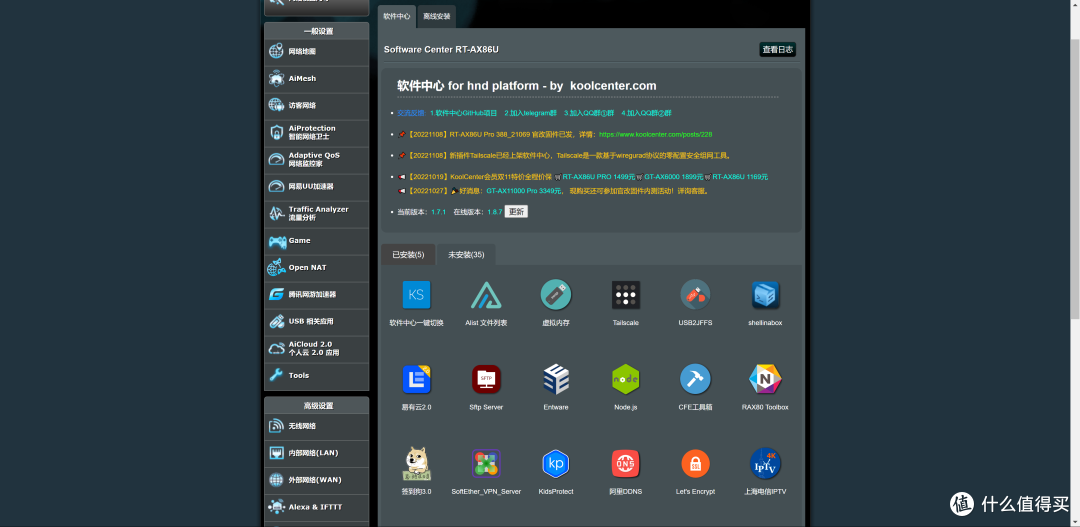Open 外部网络(WAN) settings

(317, 480)
